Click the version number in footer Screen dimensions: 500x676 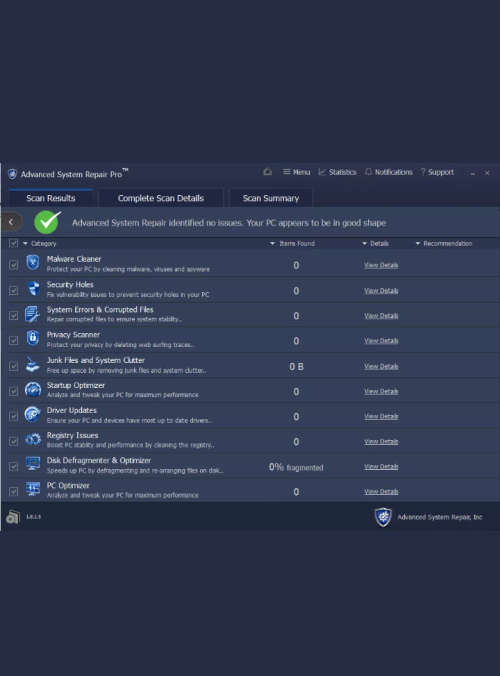(34, 516)
